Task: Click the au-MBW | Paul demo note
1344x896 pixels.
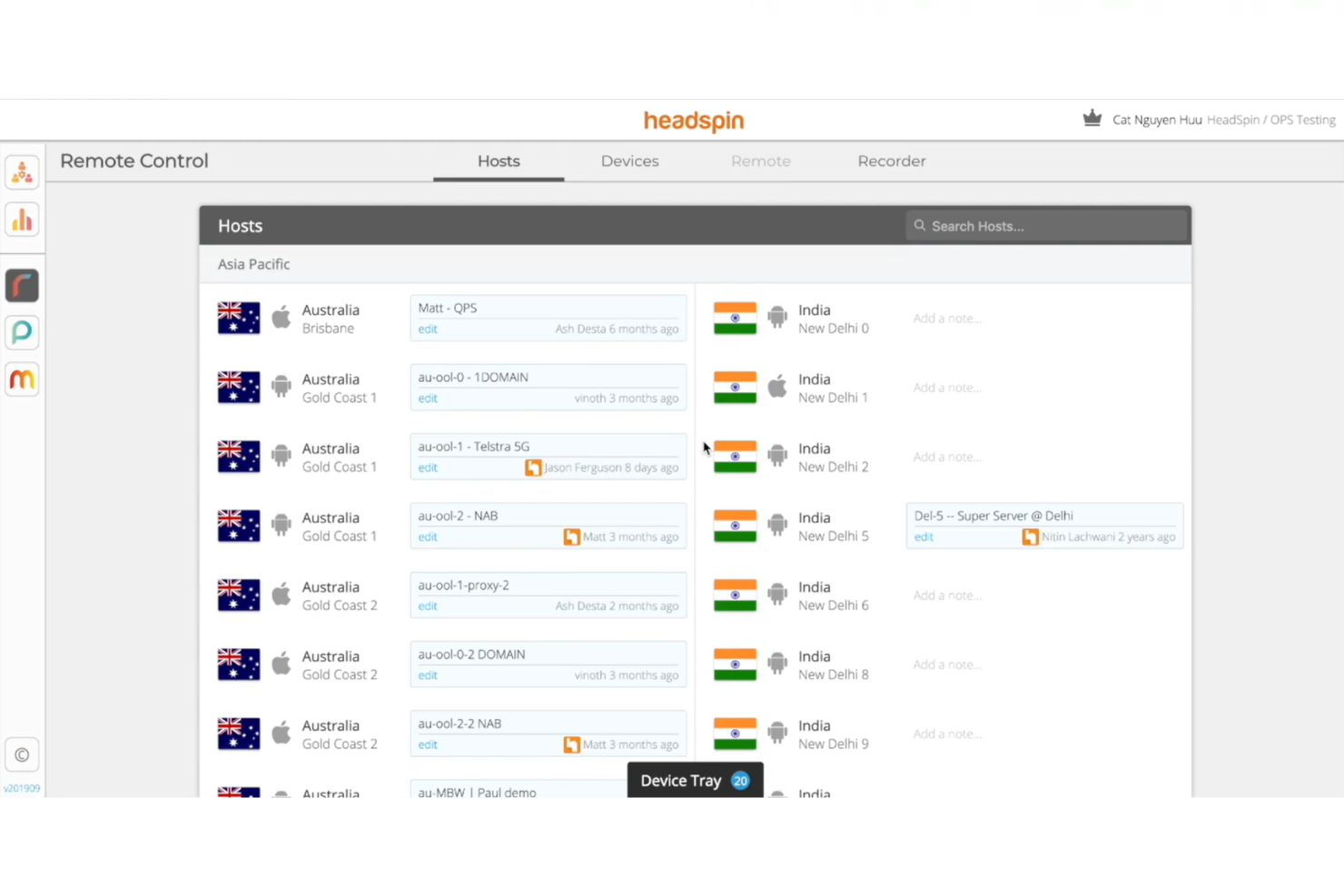Action: [x=477, y=792]
